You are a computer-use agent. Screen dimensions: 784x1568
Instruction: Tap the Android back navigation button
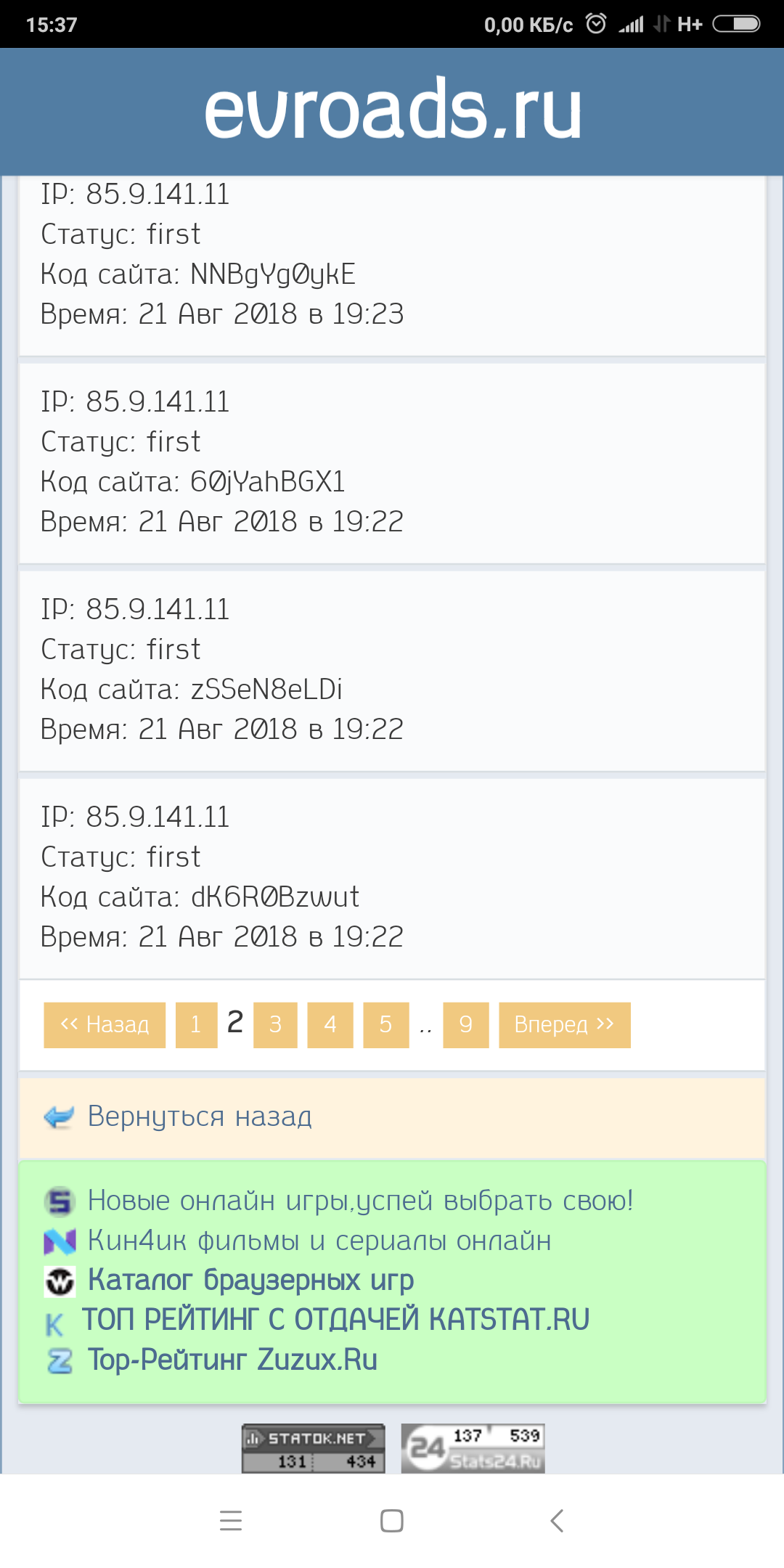click(557, 1520)
